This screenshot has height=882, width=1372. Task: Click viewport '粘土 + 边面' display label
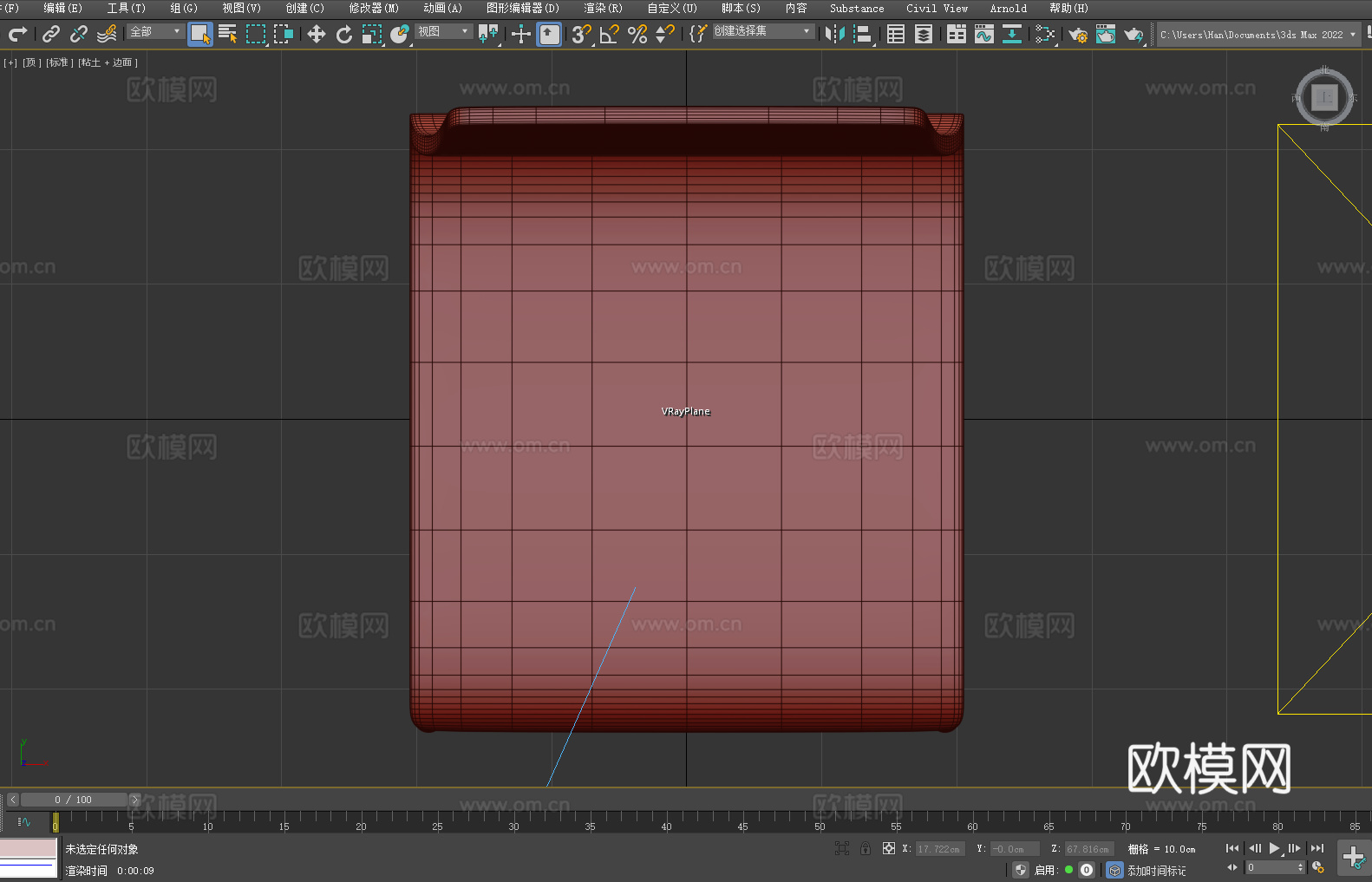pyautogui.click(x=108, y=62)
